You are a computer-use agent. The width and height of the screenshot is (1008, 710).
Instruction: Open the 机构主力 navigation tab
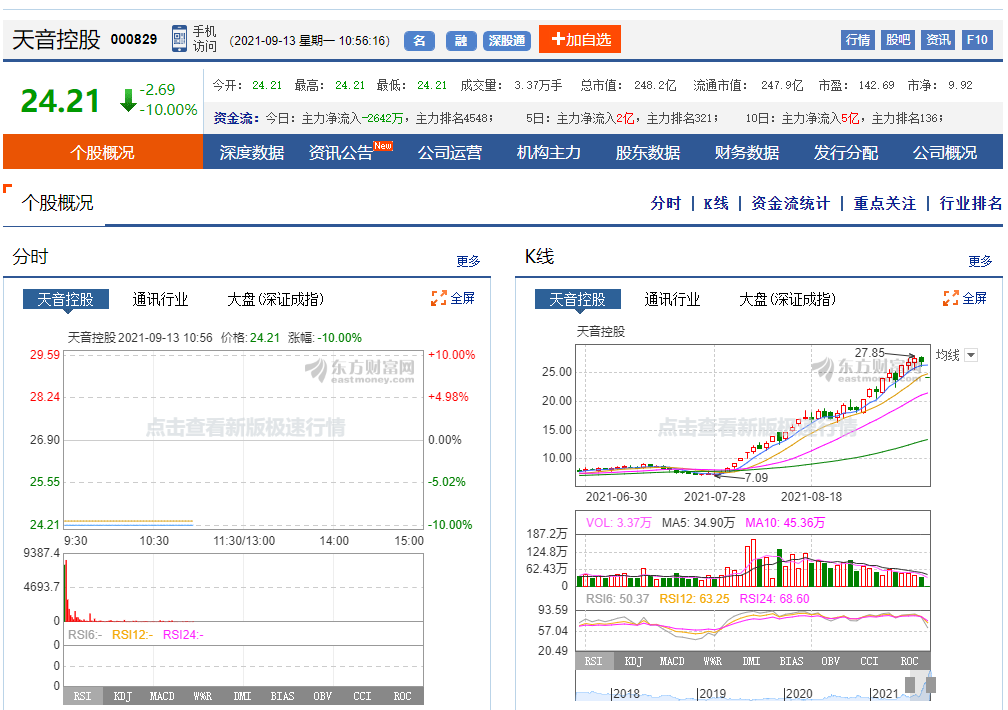tap(548, 152)
